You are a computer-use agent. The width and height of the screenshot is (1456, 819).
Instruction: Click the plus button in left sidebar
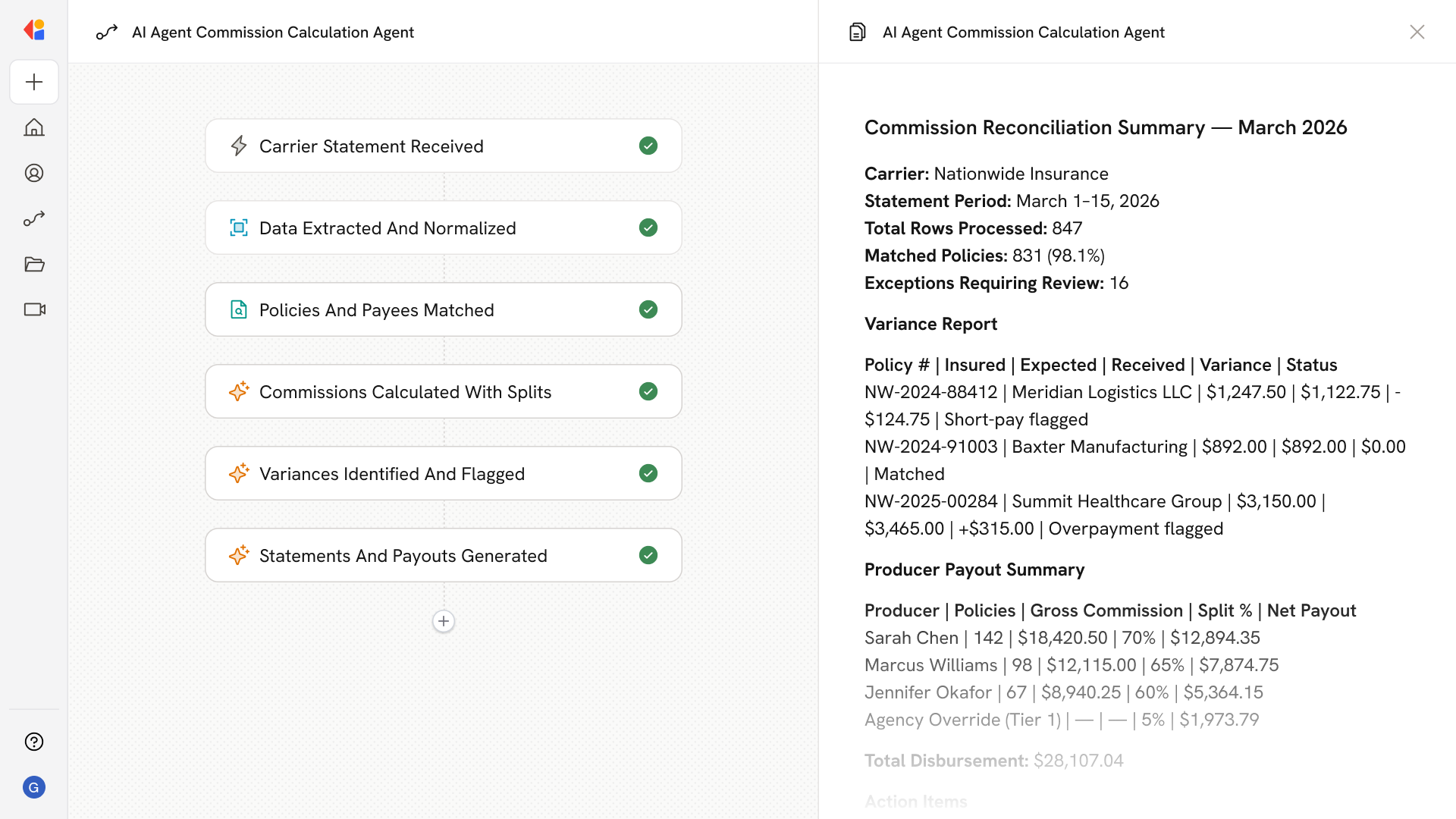(x=34, y=82)
